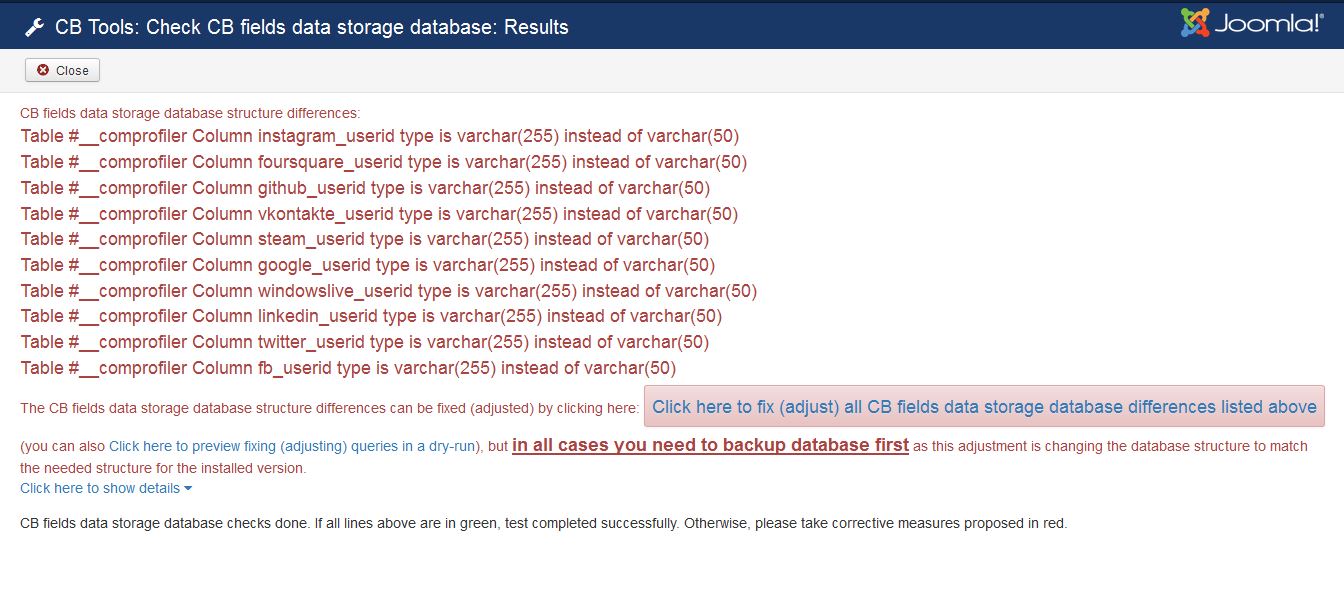Viewport: 1344px width, 593px height.
Task: Click the Joomla! logo
Action: pyautogui.click(x=1251, y=23)
